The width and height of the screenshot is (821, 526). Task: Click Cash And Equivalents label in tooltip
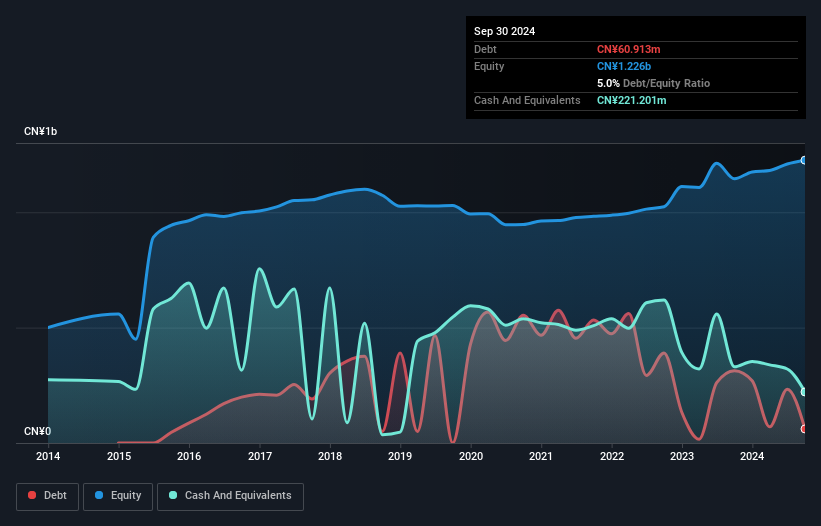(x=527, y=100)
